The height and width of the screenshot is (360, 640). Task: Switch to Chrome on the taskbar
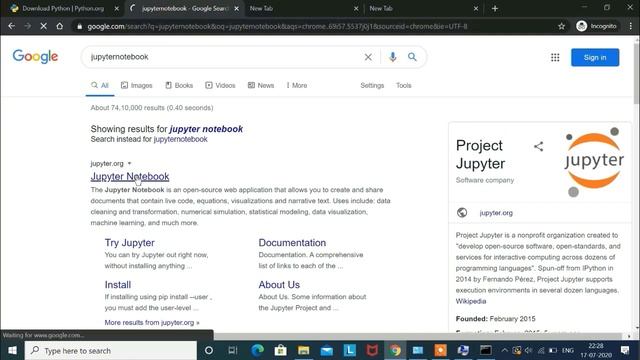(395, 350)
